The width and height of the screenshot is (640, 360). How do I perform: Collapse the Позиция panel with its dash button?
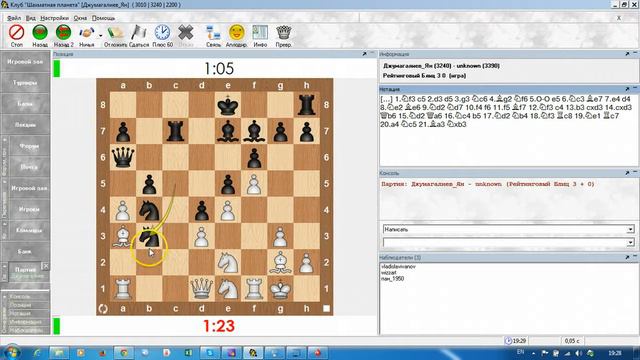pos(372,53)
